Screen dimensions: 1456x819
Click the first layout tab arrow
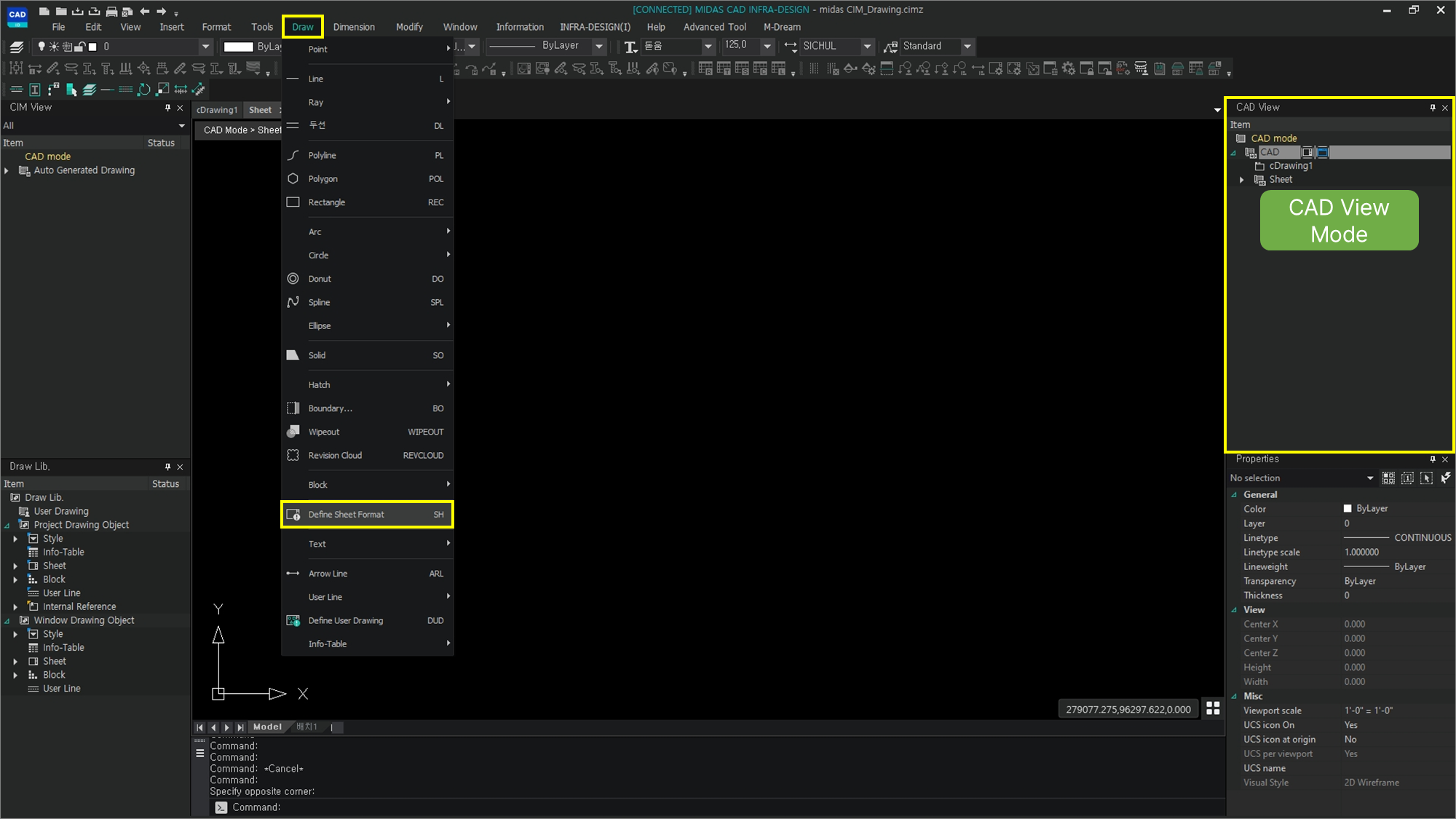pyautogui.click(x=200, y=727)
